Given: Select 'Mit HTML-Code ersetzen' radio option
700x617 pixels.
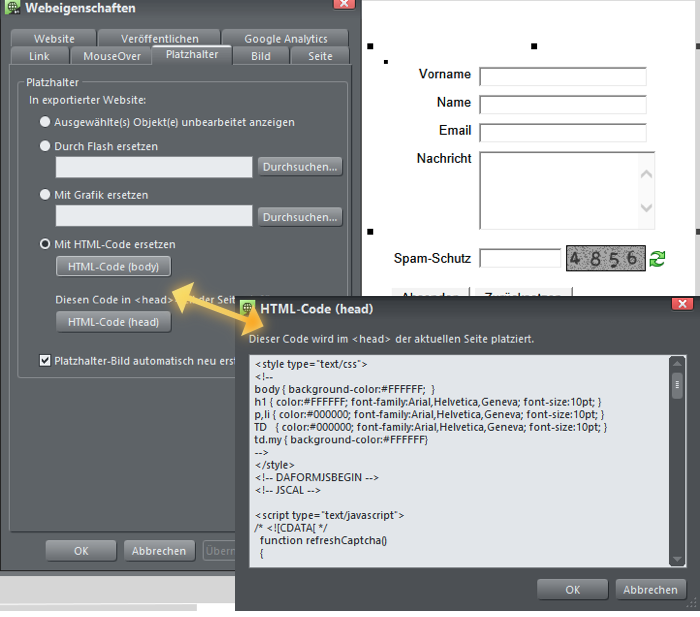Looking at the screenshot, I should coord(45,244).
